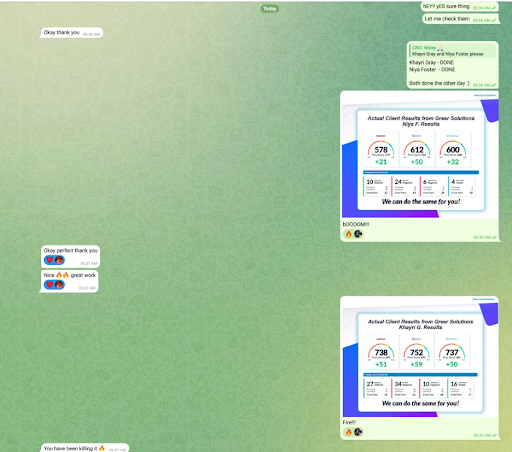Click the Today date pill
Image resolution: width=512 pixels, height=452 pixels.
[270, 9]
